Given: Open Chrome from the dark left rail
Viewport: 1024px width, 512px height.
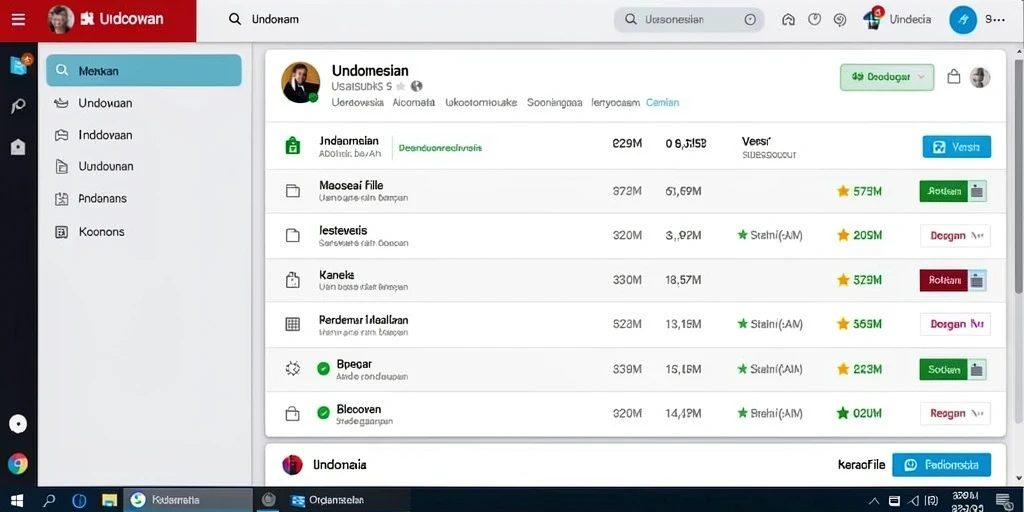Looking at the screenshot, I should pyautogui.click(x=18, y=464).
